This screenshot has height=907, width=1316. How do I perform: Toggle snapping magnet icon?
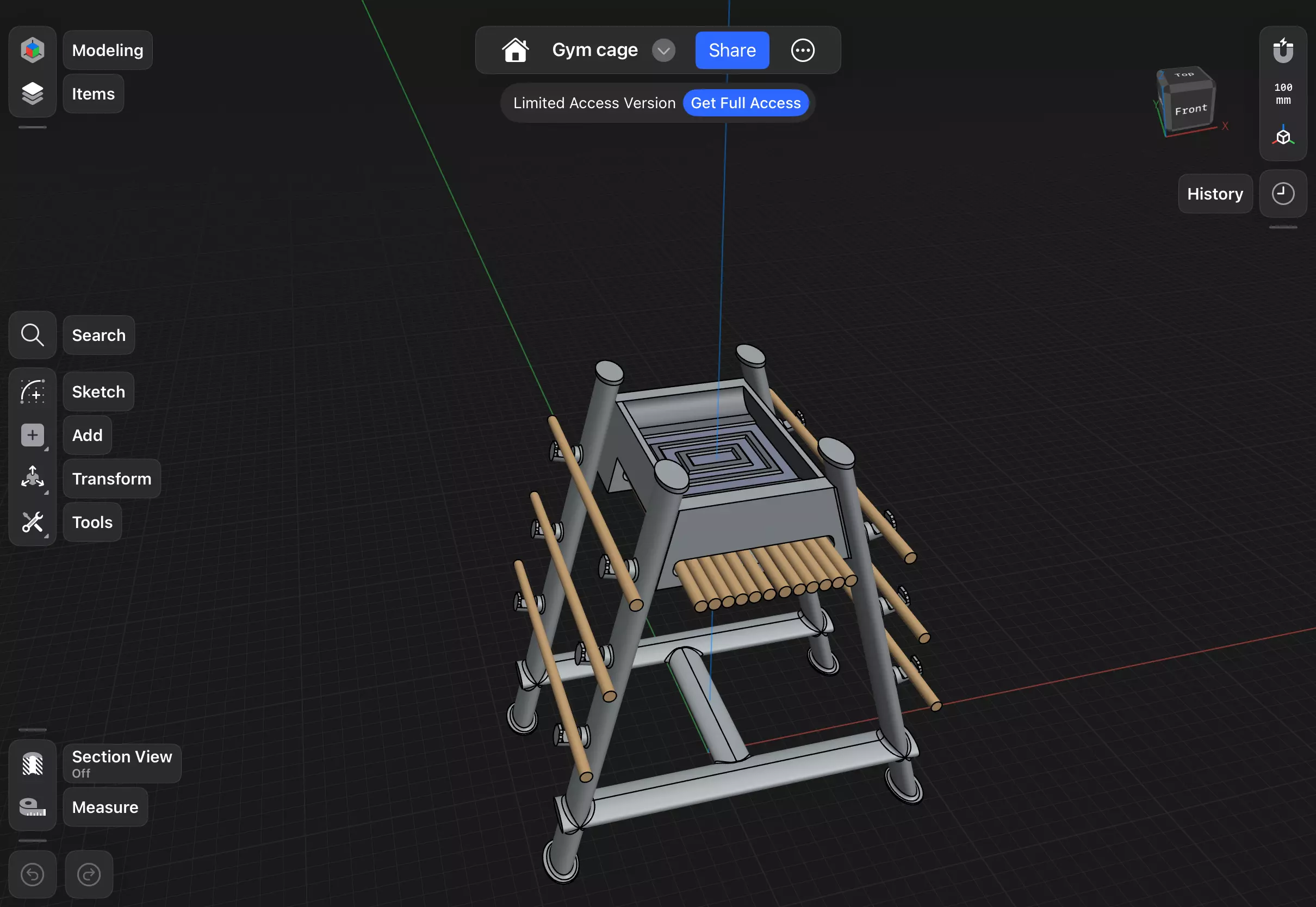pyautogui.click(x=1283, y=51)
